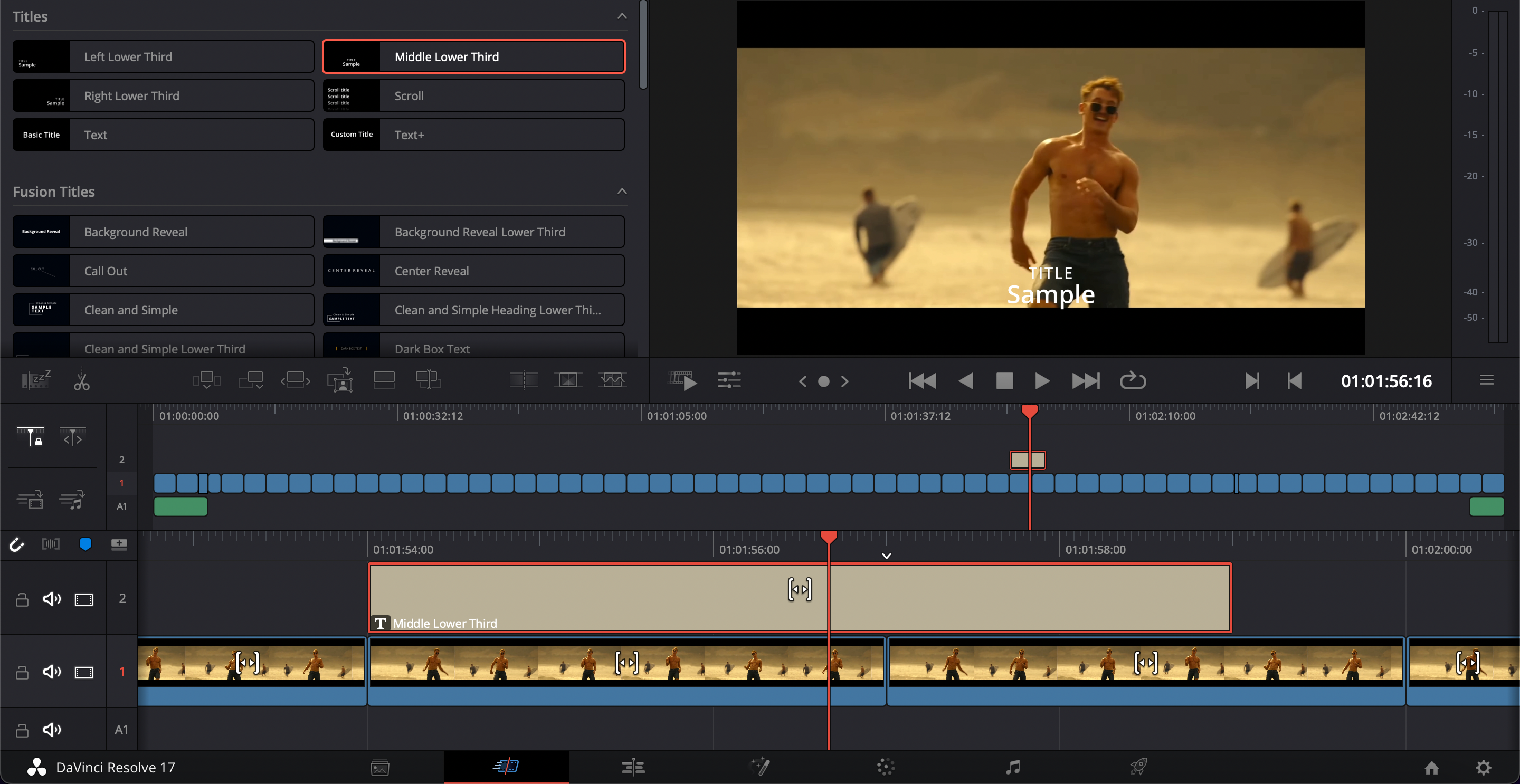Disable video track 2 visibility

(x=84, y=599)
